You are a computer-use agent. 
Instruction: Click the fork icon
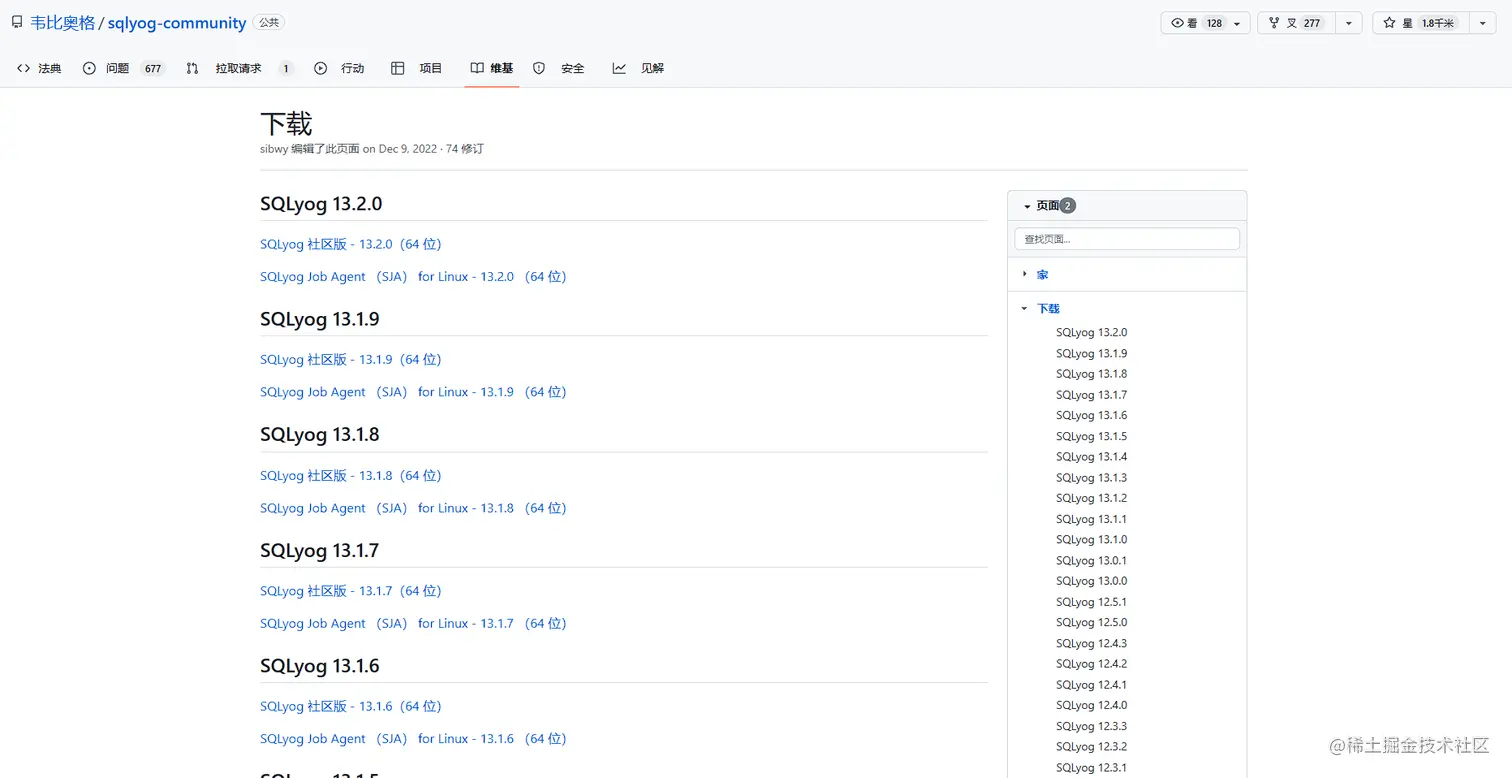tap(1275, 23)
